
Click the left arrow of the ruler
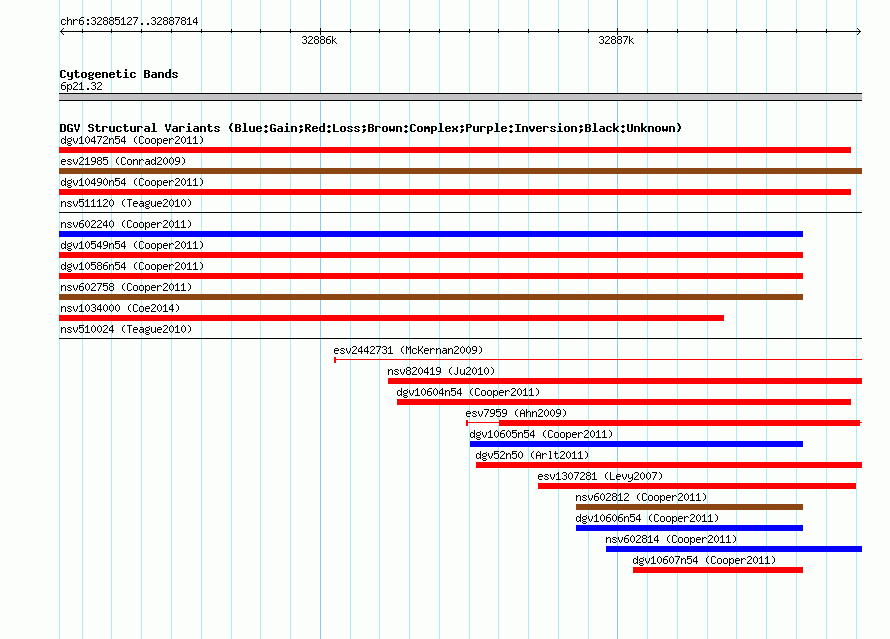(62, 32)
